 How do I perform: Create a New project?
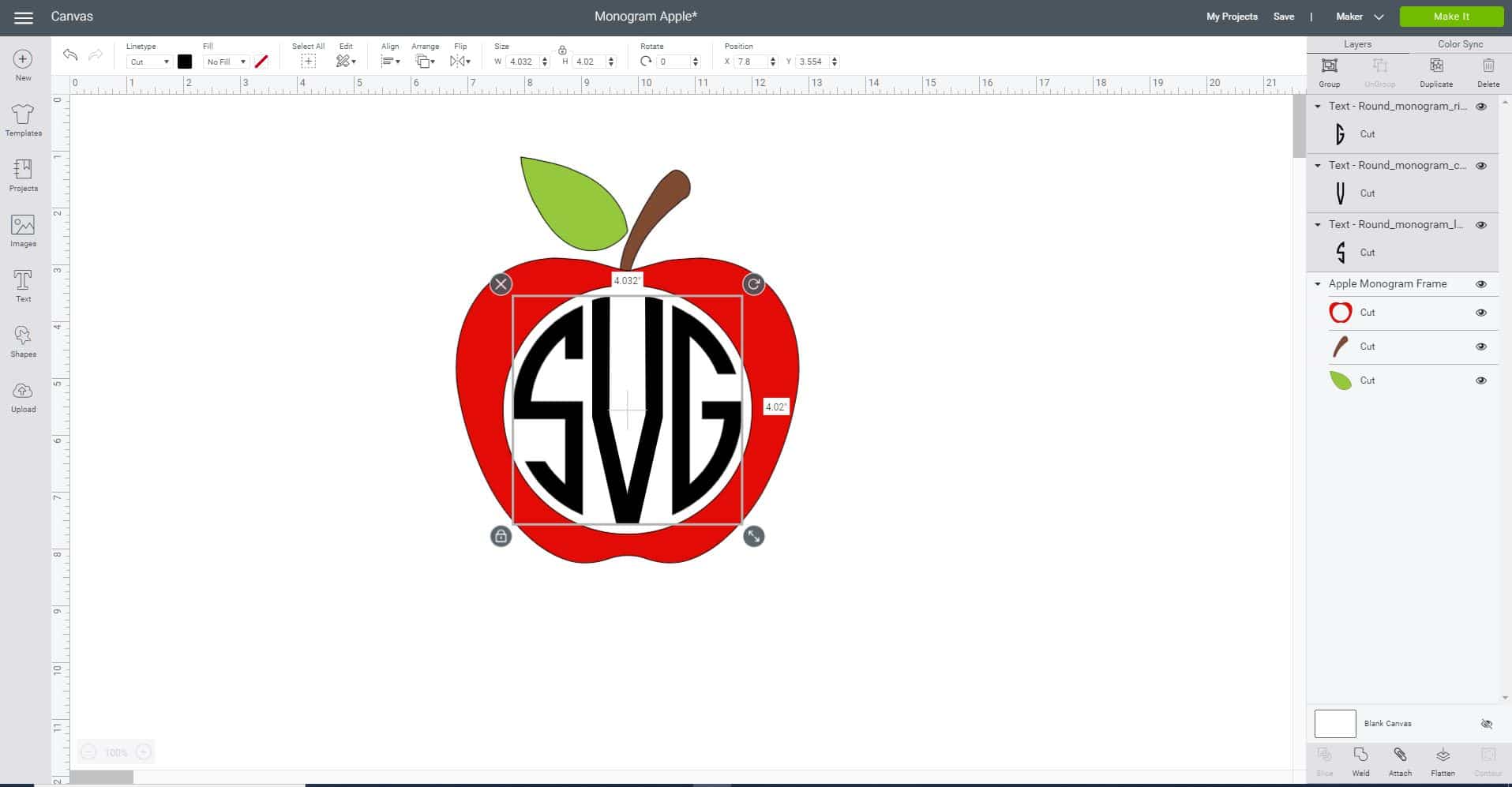coord(23,66)
